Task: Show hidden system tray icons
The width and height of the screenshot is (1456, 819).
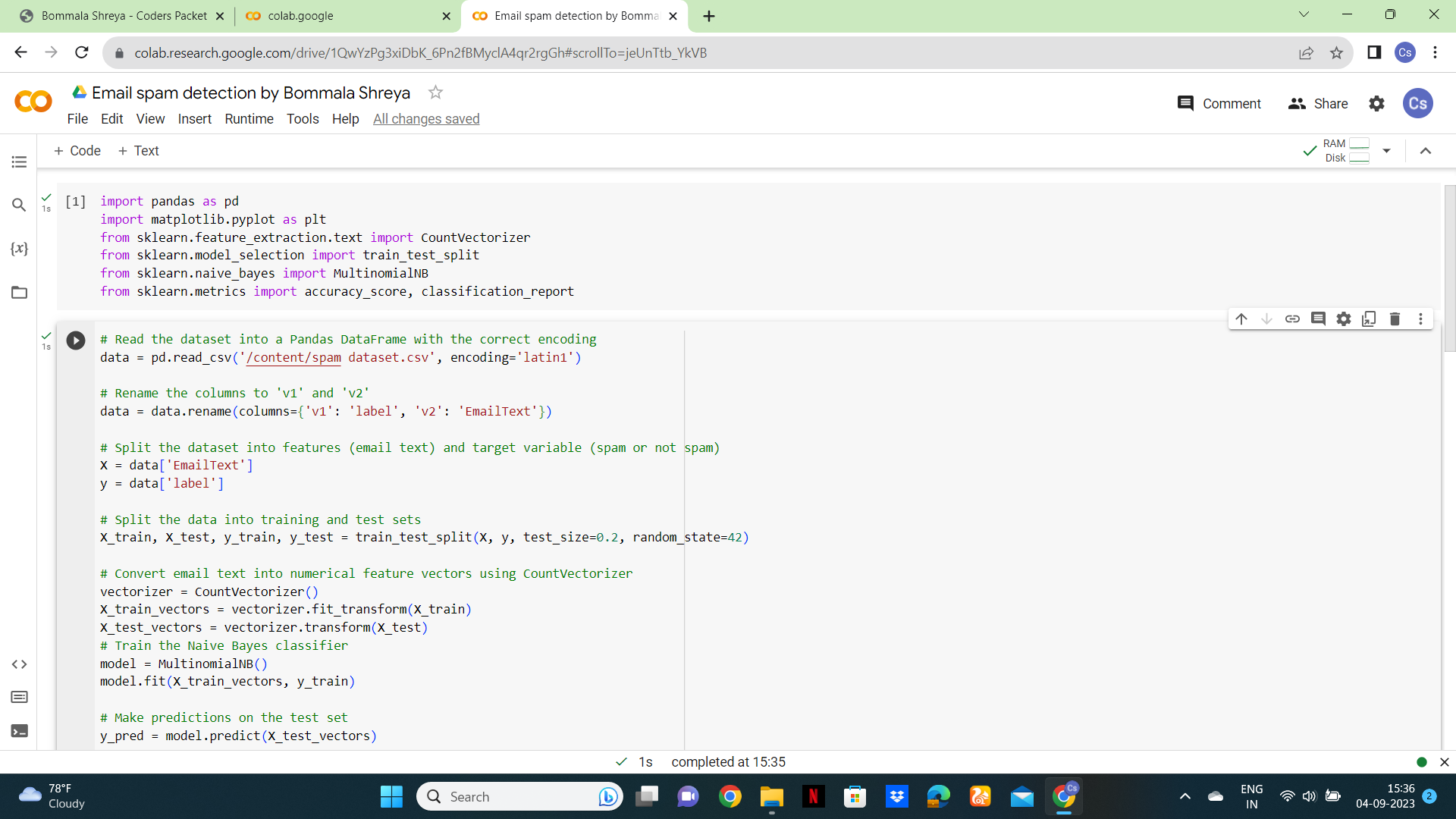Action: [1185, 796]
